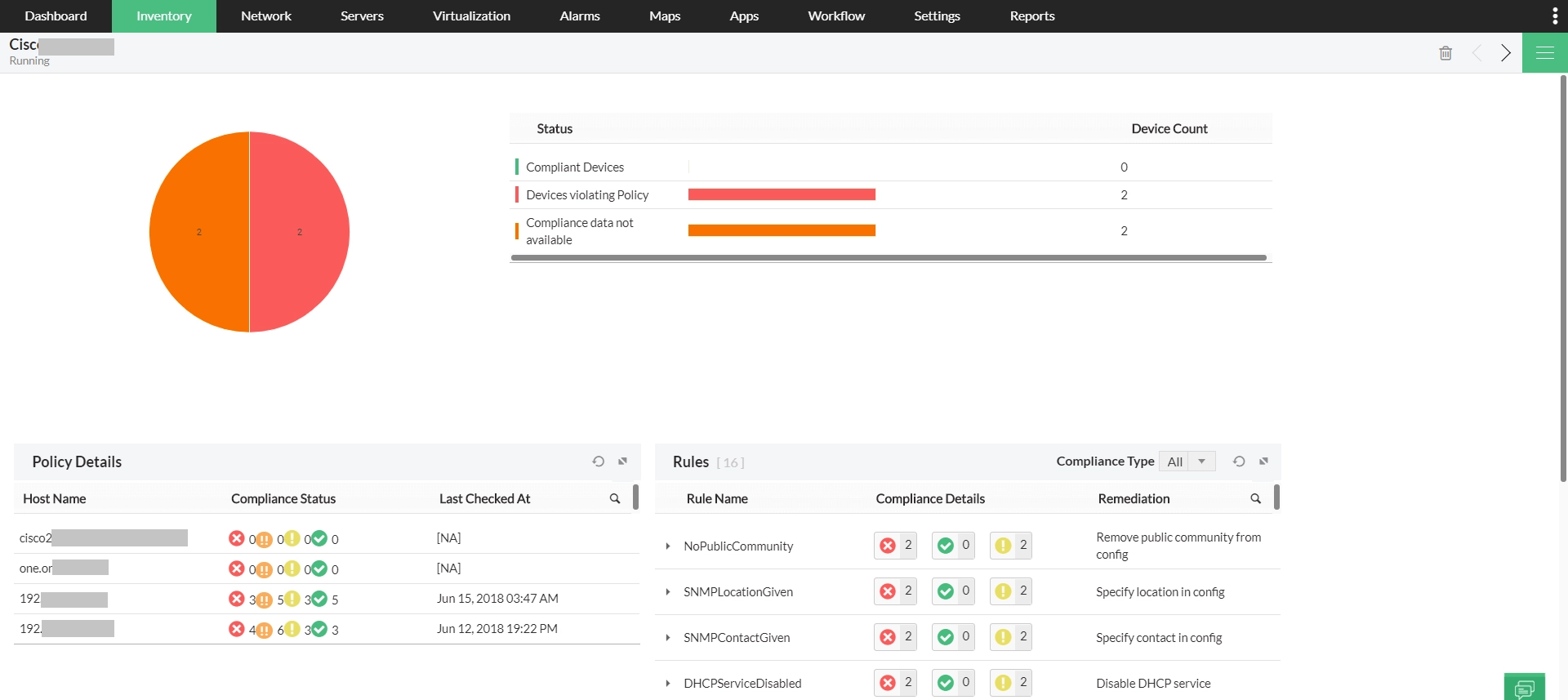Open the Settings tab
This screenshot has width=1568, height=700.
[937, 16]
